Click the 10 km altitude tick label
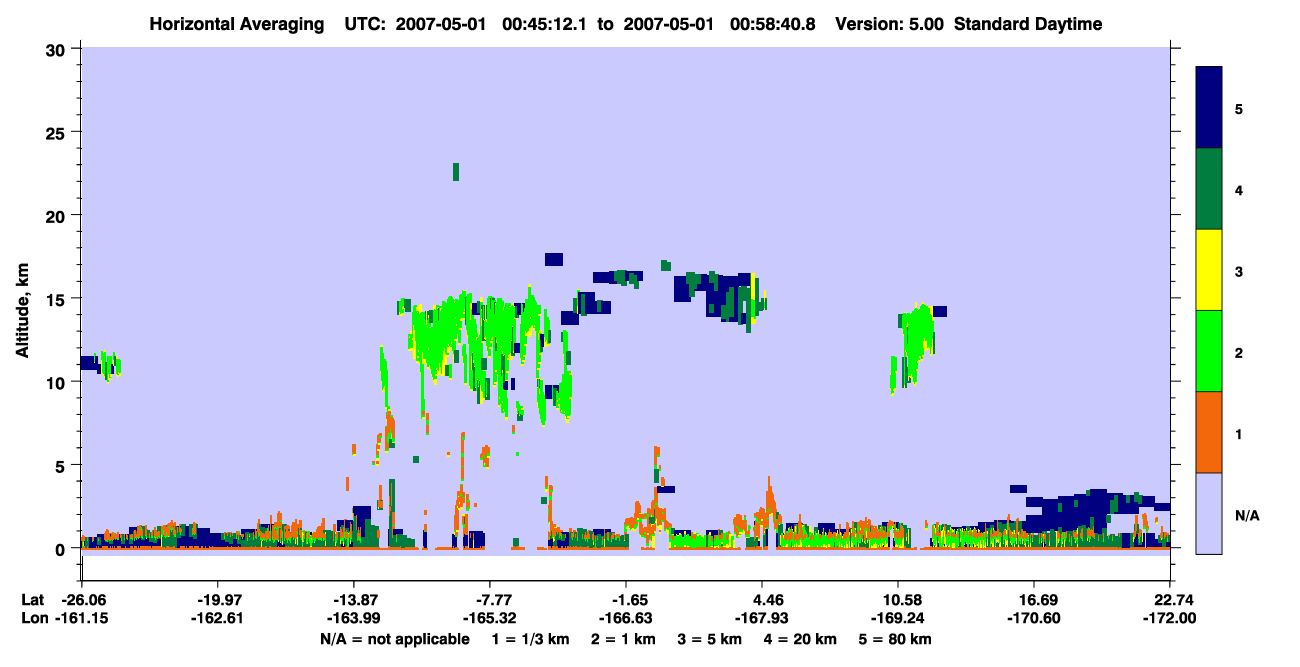The image size is (1300, 667). coord(58,382)
